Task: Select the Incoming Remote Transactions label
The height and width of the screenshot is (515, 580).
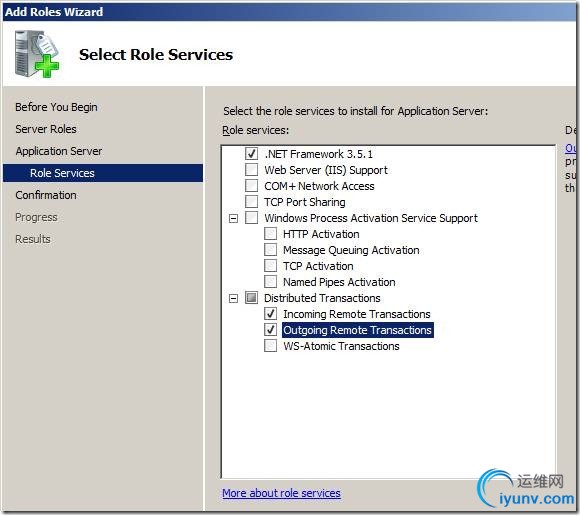Action: pos(357,314)
